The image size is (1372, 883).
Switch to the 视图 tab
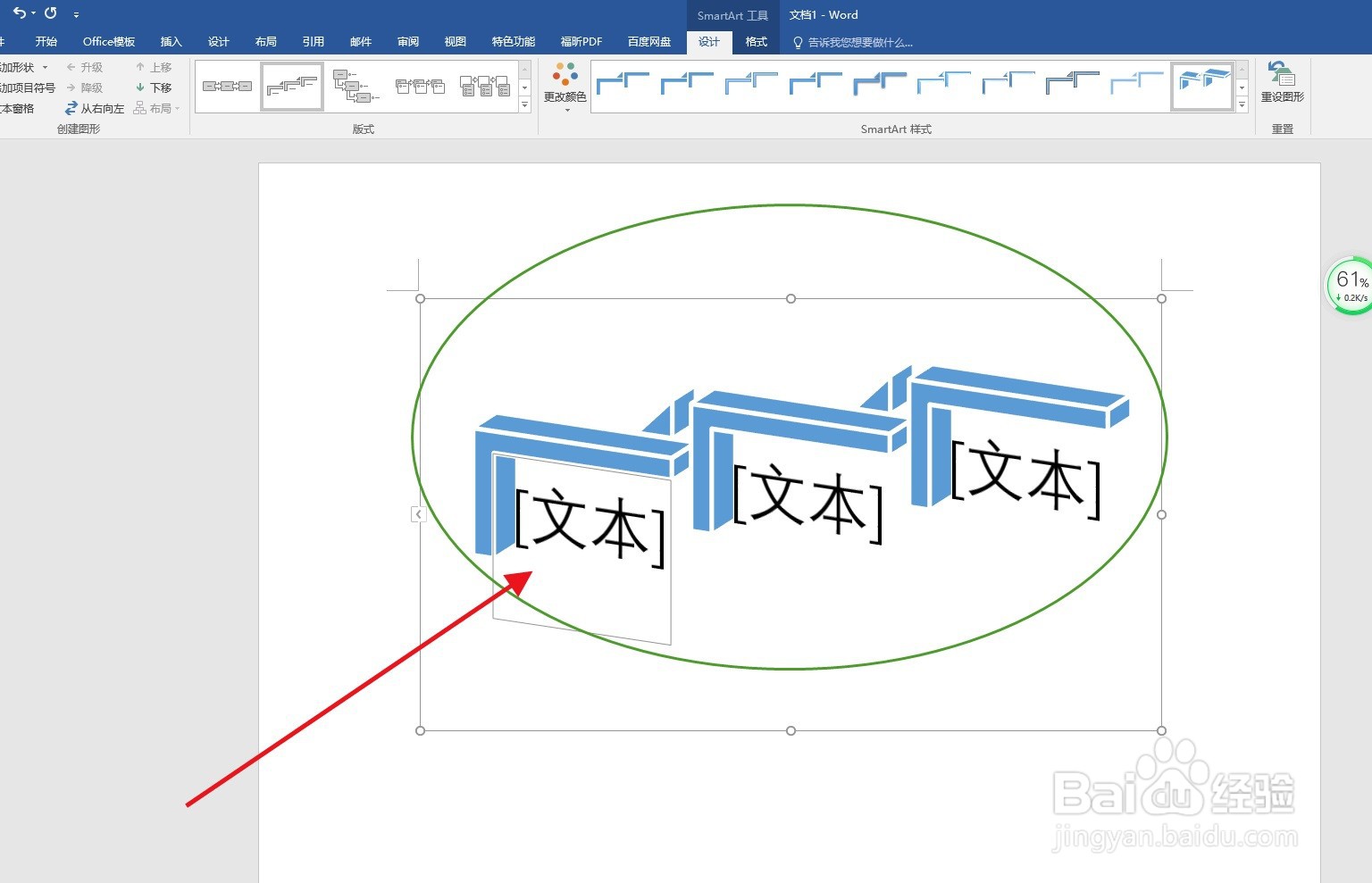(456, 42)
